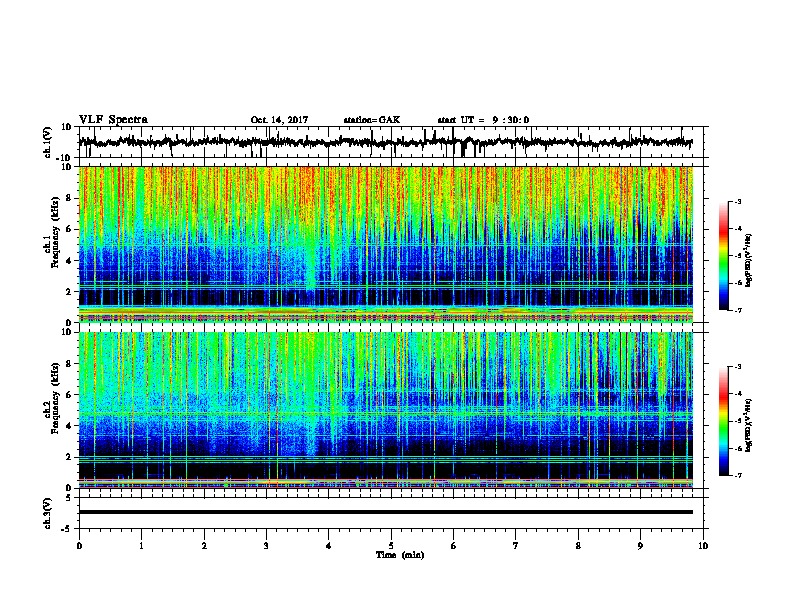Click the "-10" tick of the ch.1(V) axis
This screenshot has height=612, width=792.
pyautogui.click(x=65, y=157)
